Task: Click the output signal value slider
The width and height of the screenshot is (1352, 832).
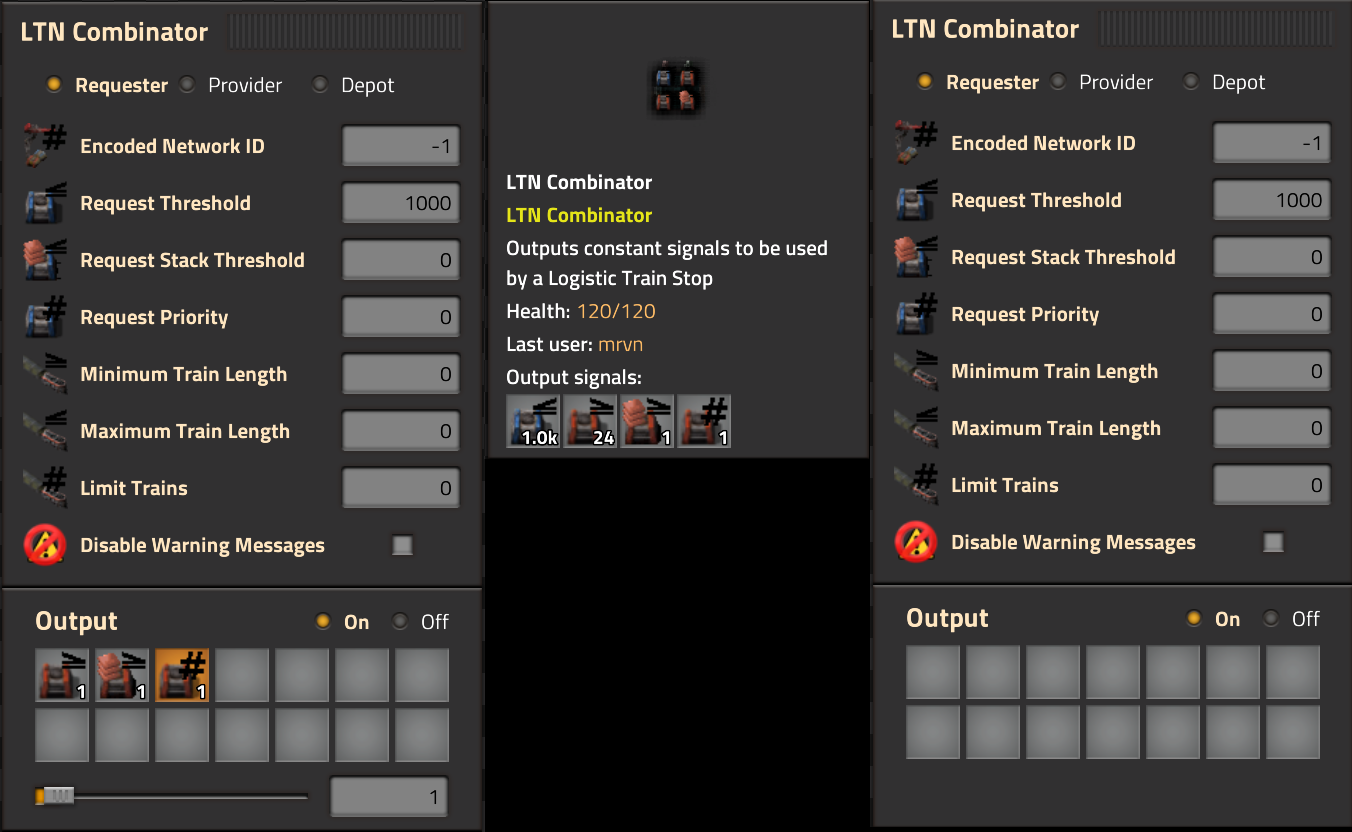Action: (x=172, y=797)
